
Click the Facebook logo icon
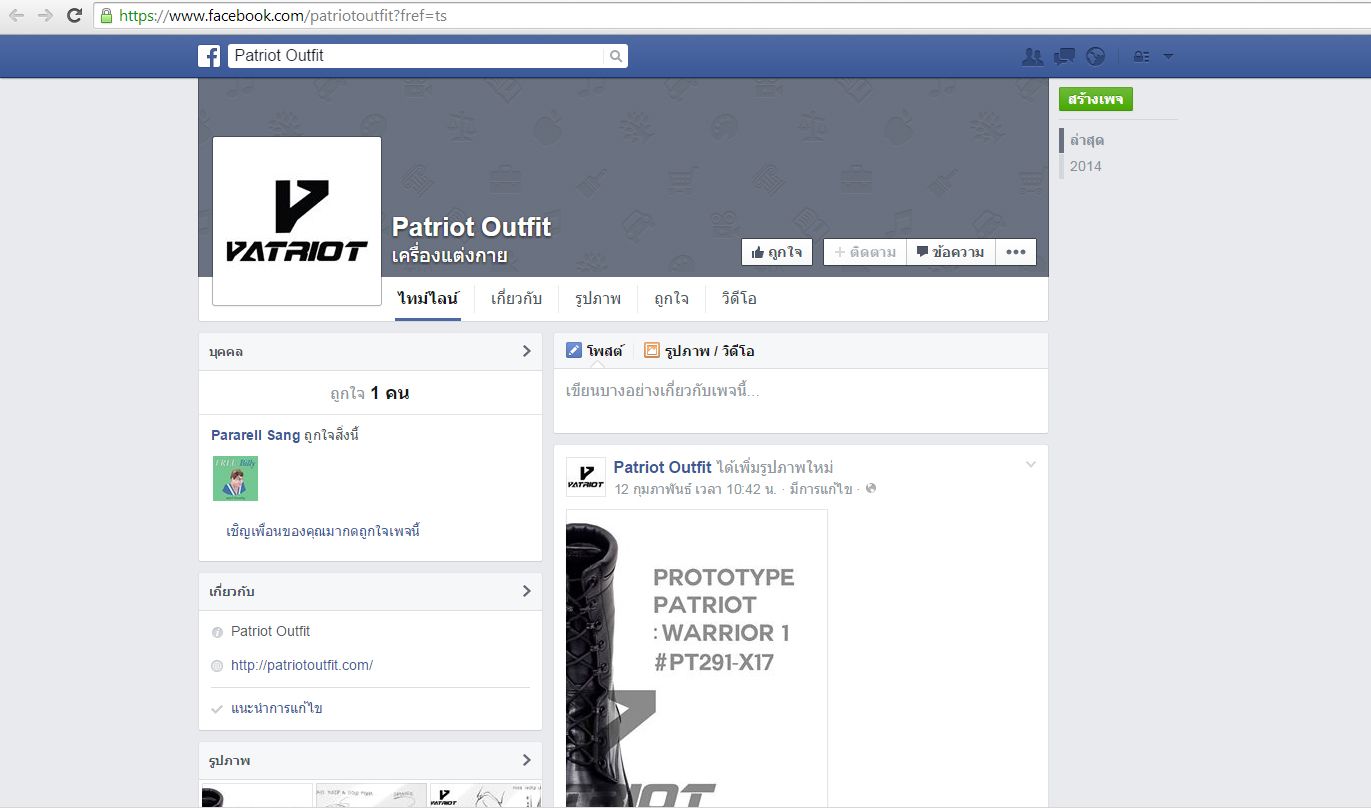[x=209, y=56]
